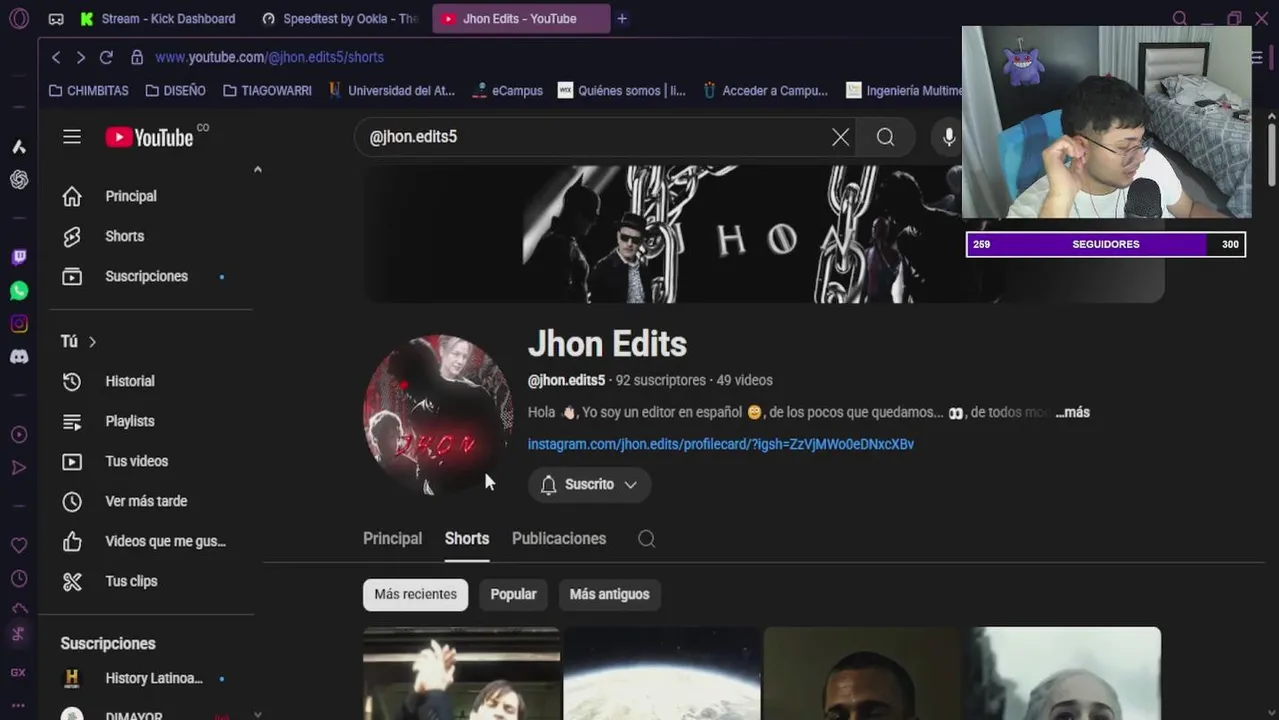Filter shorts by Más antiguos
Screen dimensions: 1279x720
click(609, 594)
